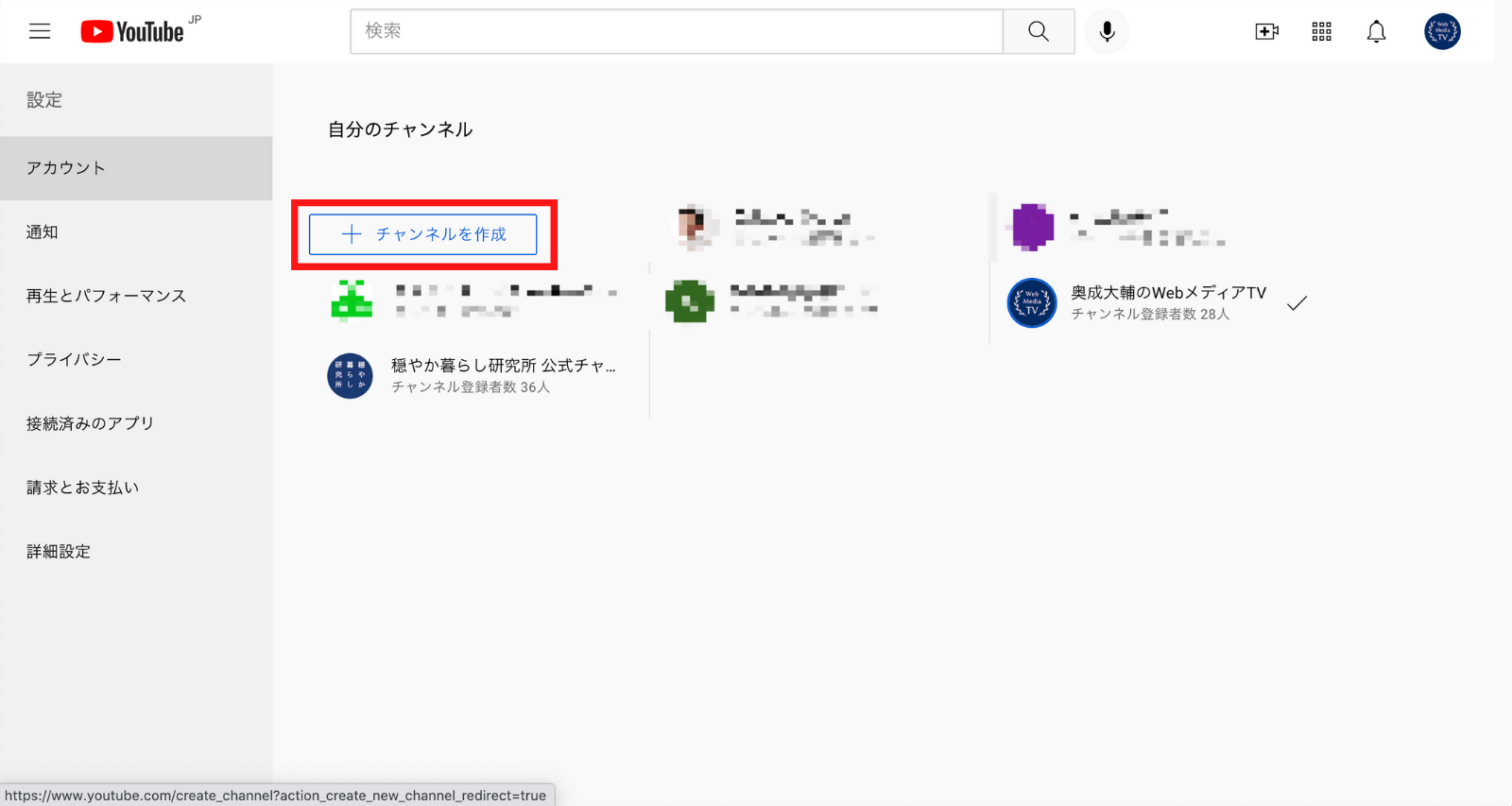Image resolution: width=1512 pixels, height=806 pixels.
Task: Open the create video camera icon
Action: pyautogui.click(x=1266, y=31)
